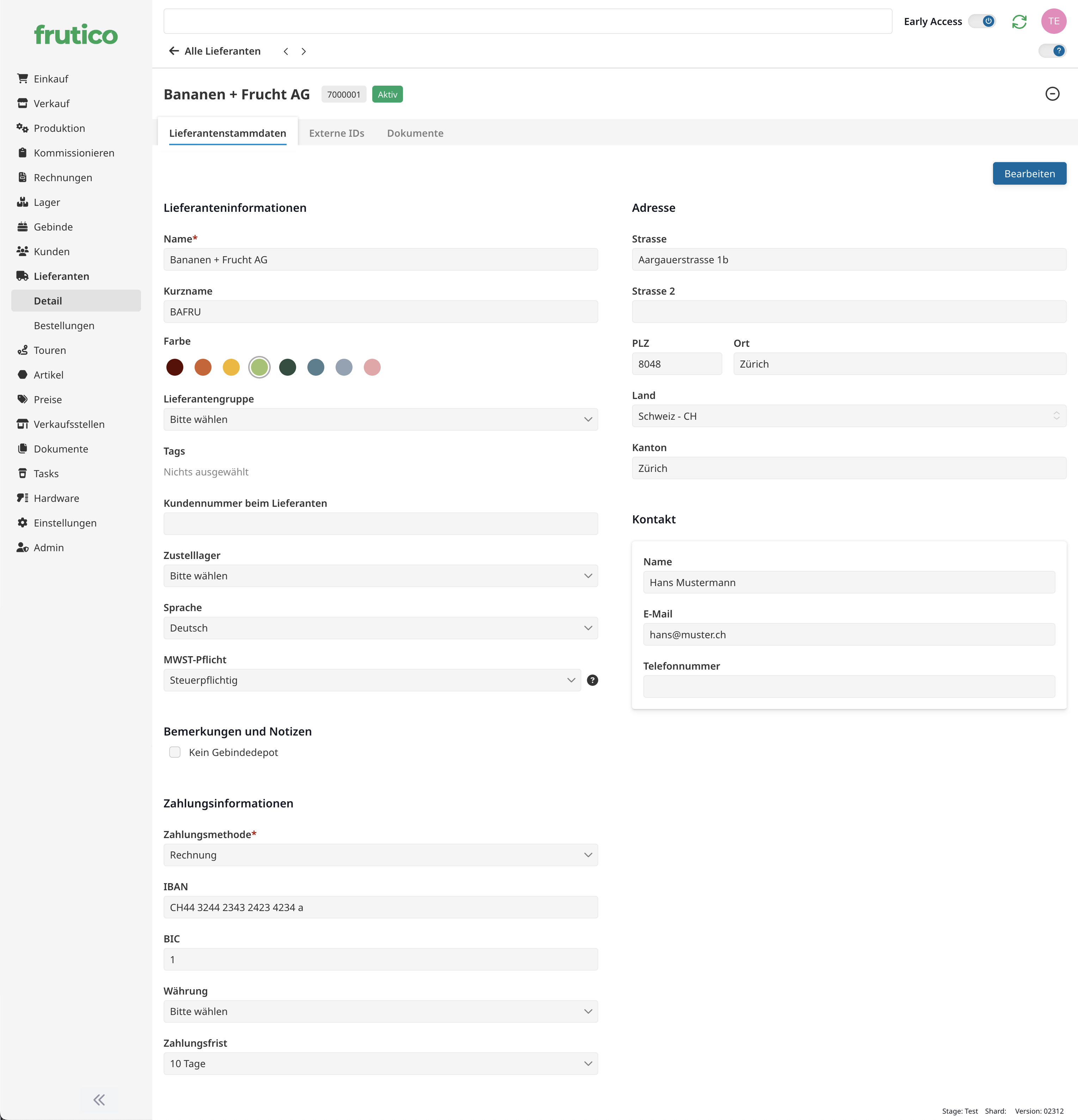The width and height of the screenshot is (1078, 1120).
Task: Click the circled minus icon beside supplier title
Action: coord(1052,94)
